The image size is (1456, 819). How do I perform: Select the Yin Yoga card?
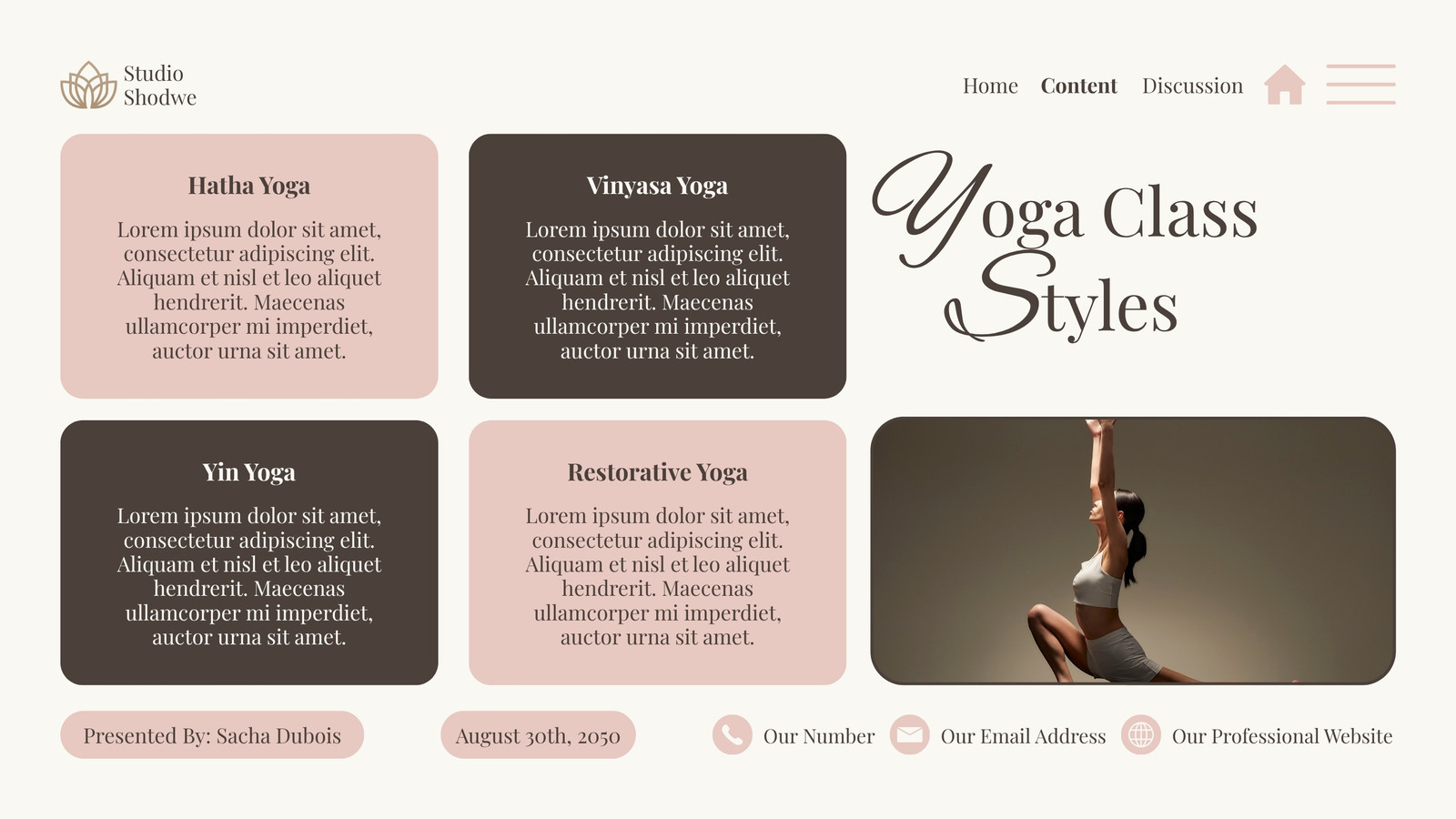pos(249,552)
